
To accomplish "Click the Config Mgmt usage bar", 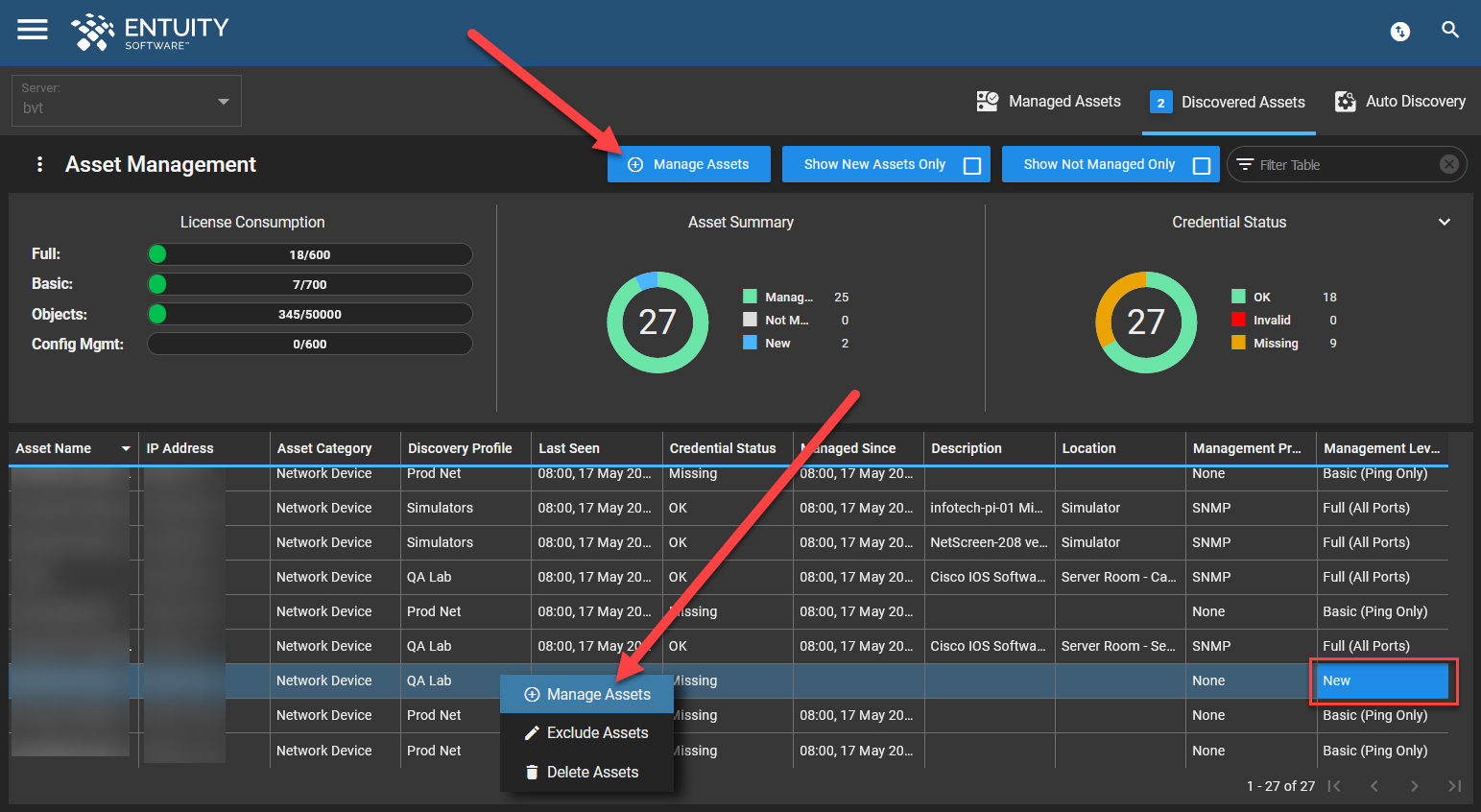I will pyautogui.click(x=309, y=344).
